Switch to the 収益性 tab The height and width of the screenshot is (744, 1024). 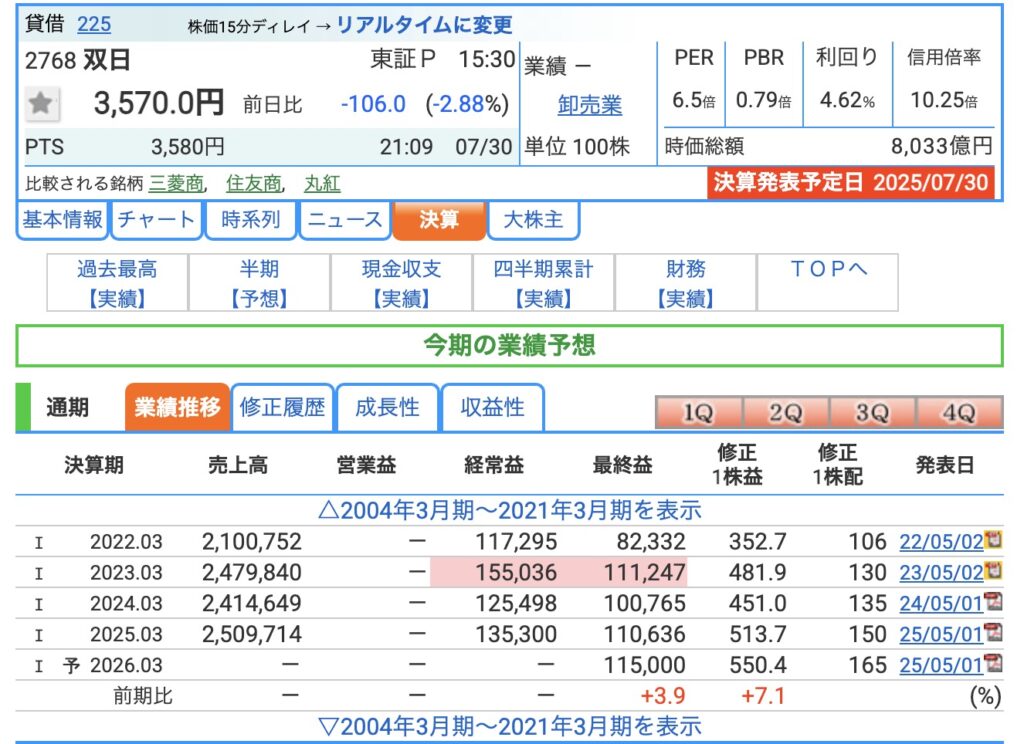[492, 407]
